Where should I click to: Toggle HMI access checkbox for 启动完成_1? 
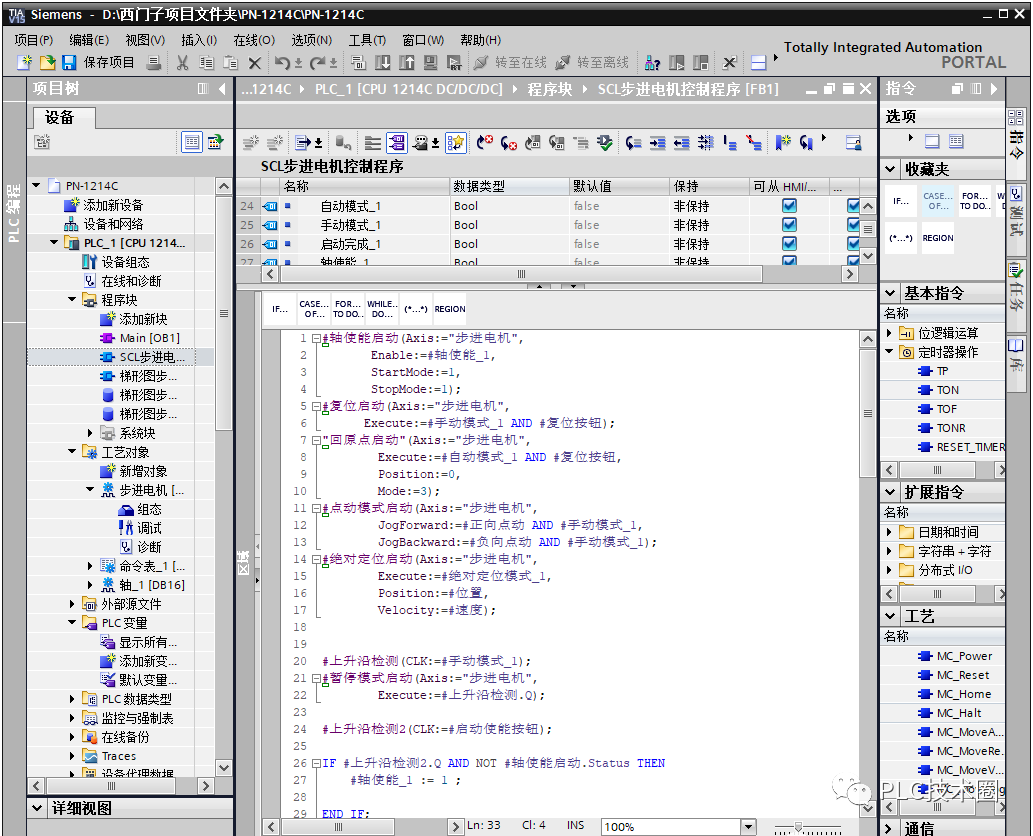point(789,244)
